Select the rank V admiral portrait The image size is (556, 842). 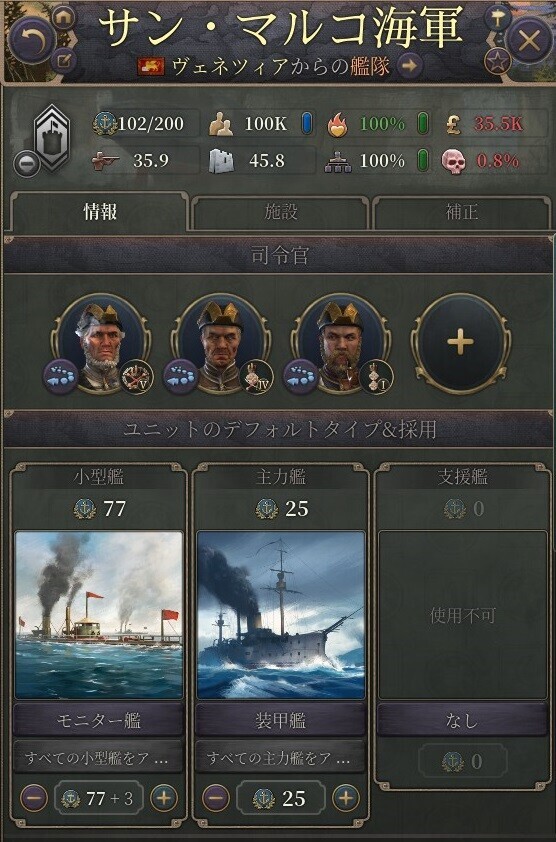(100, 344)
